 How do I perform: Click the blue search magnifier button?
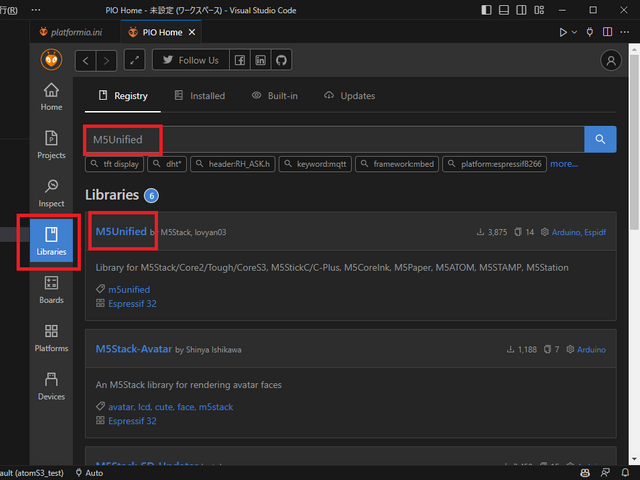600,139
